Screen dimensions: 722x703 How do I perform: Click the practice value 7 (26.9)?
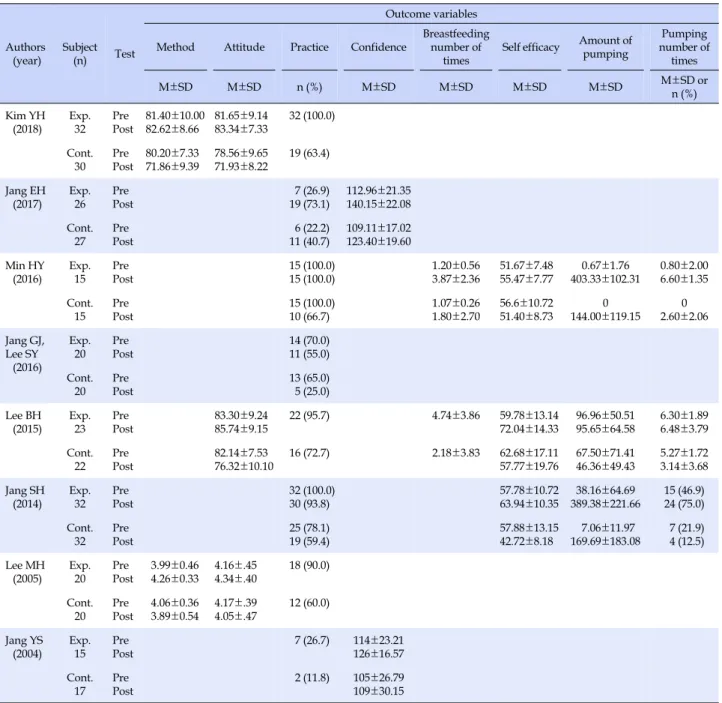tap(312, 191)
